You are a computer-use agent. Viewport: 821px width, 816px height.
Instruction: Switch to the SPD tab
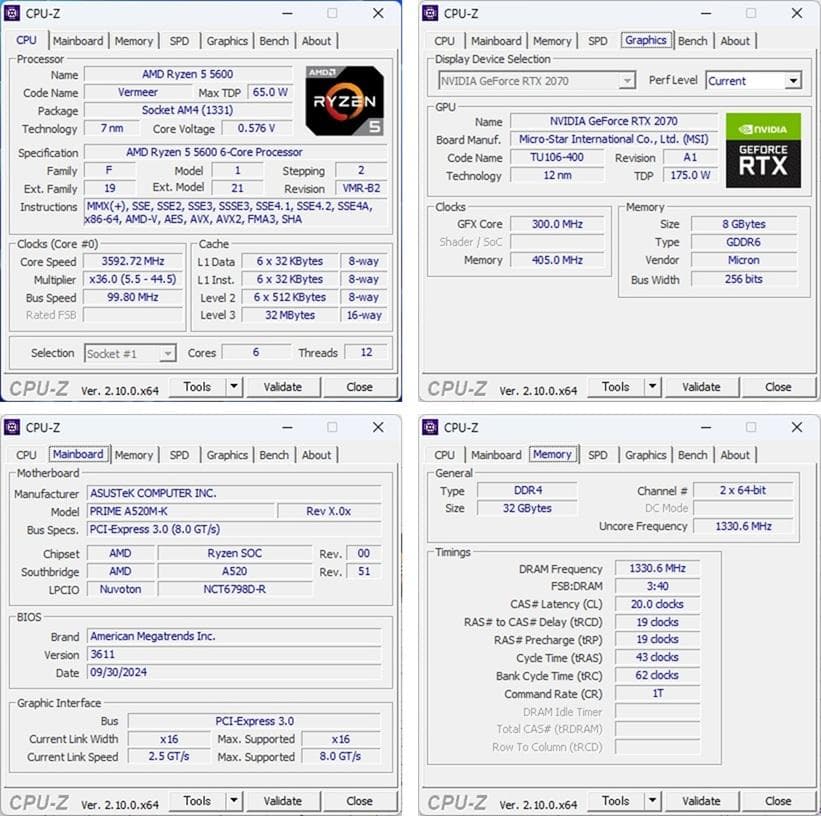(x=180, y=40)
